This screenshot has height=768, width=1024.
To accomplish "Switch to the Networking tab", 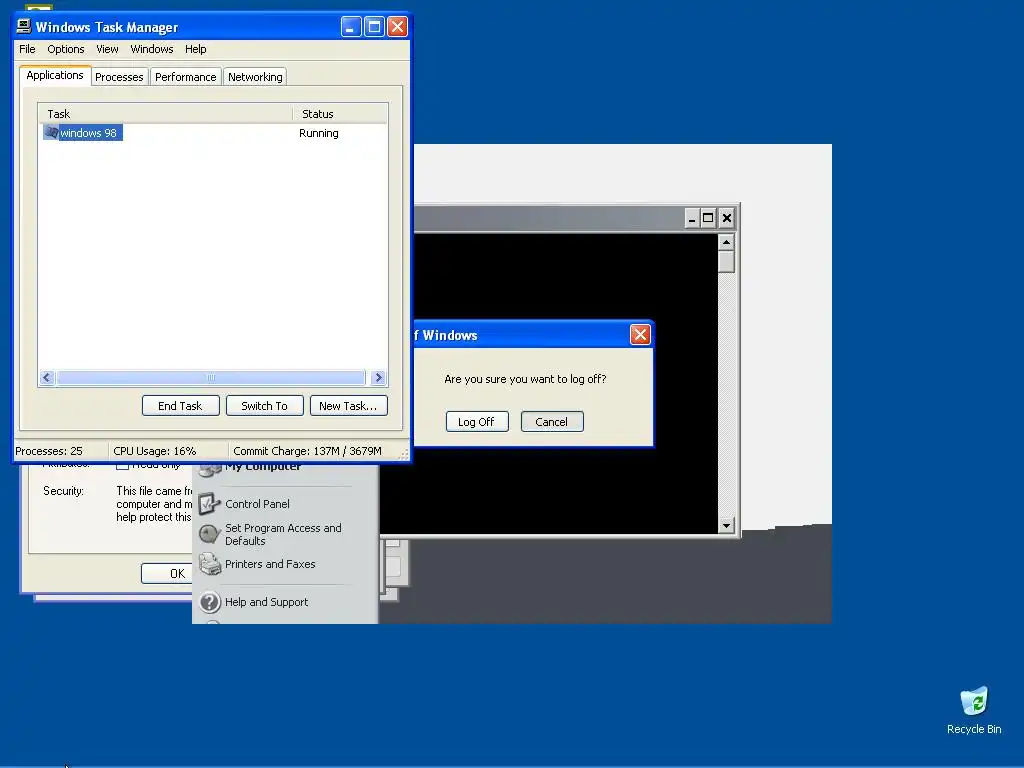I will pos(255,77).
